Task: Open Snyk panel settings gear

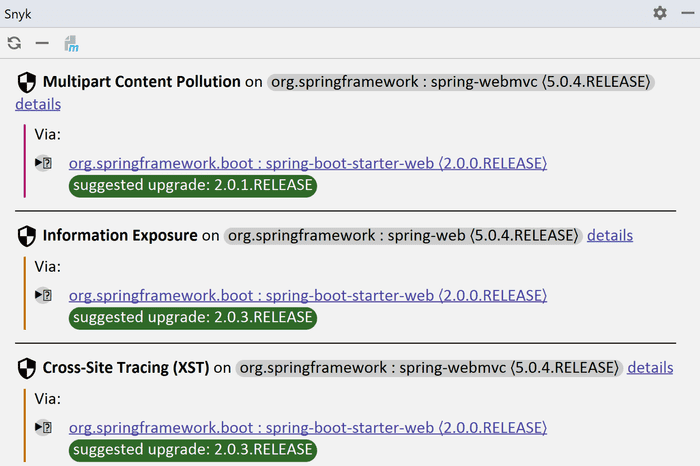Action: click(660, 13)
